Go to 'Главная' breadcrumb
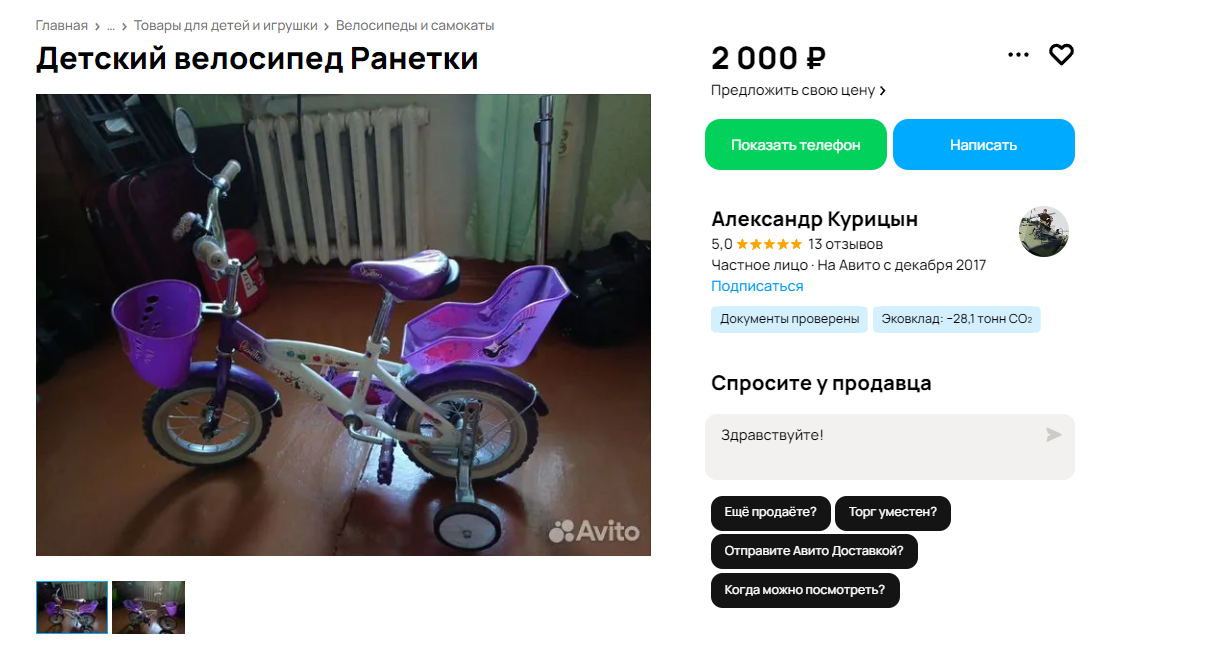This screenshot has height=659, width=1208. 62,26
